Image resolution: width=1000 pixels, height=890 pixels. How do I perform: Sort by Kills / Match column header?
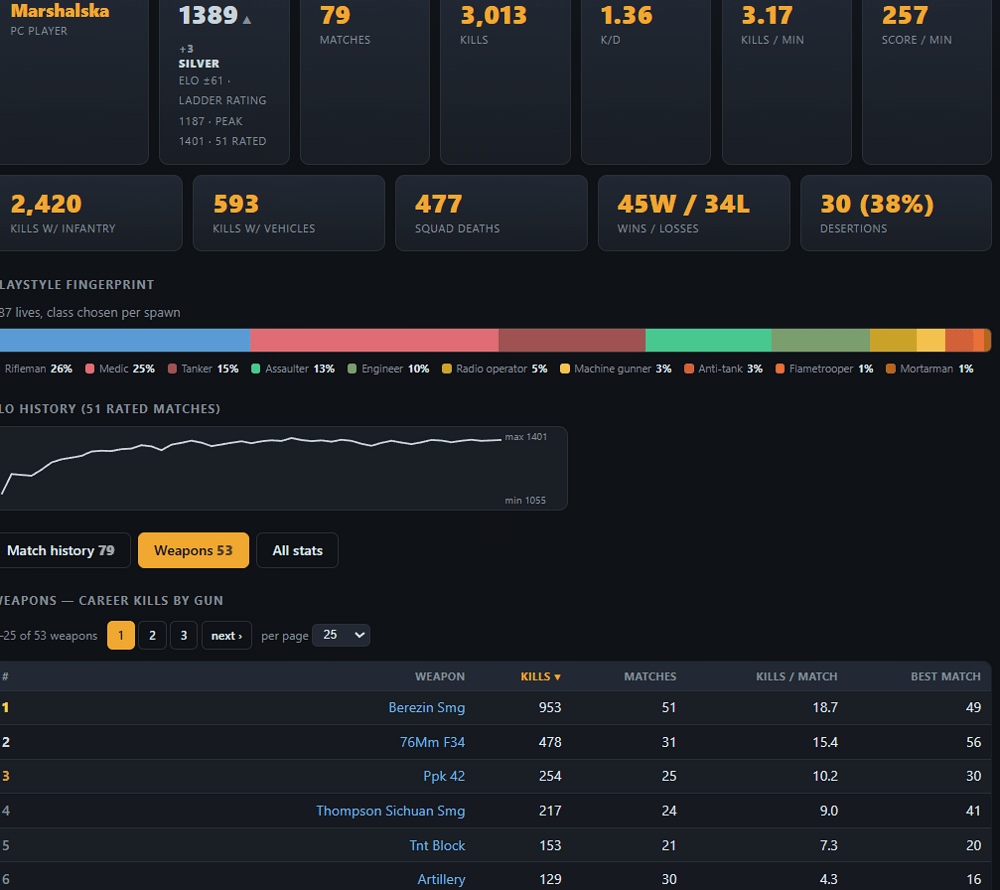point(796,676)
